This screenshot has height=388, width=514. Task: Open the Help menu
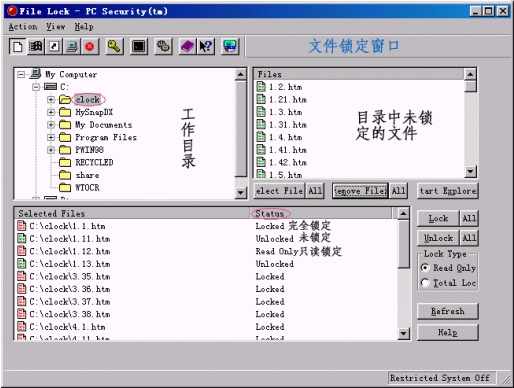pyautogui.click(x=84, y=26)
